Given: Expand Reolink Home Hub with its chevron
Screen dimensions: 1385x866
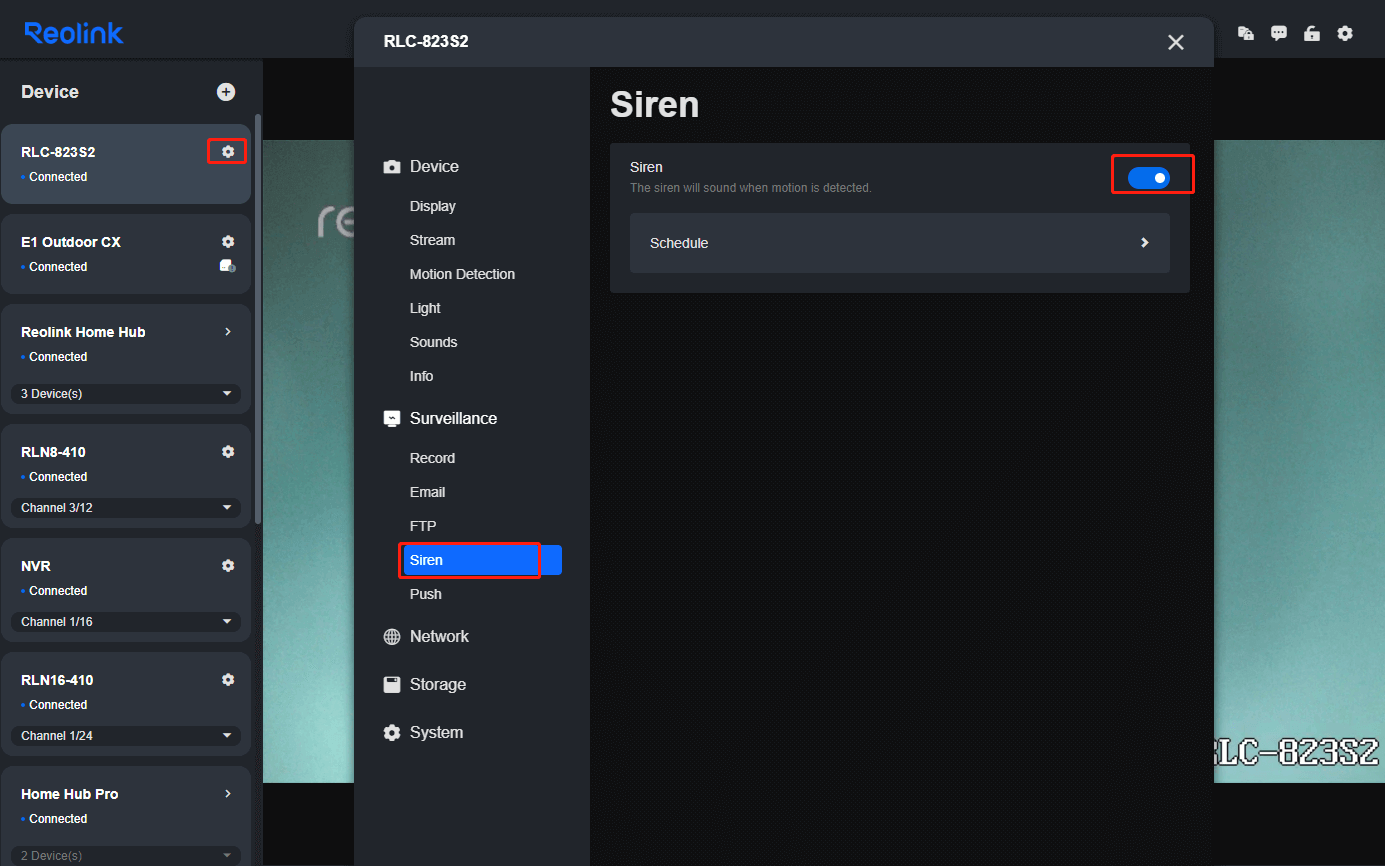Looking at the screenshot, I should point(228,331).
